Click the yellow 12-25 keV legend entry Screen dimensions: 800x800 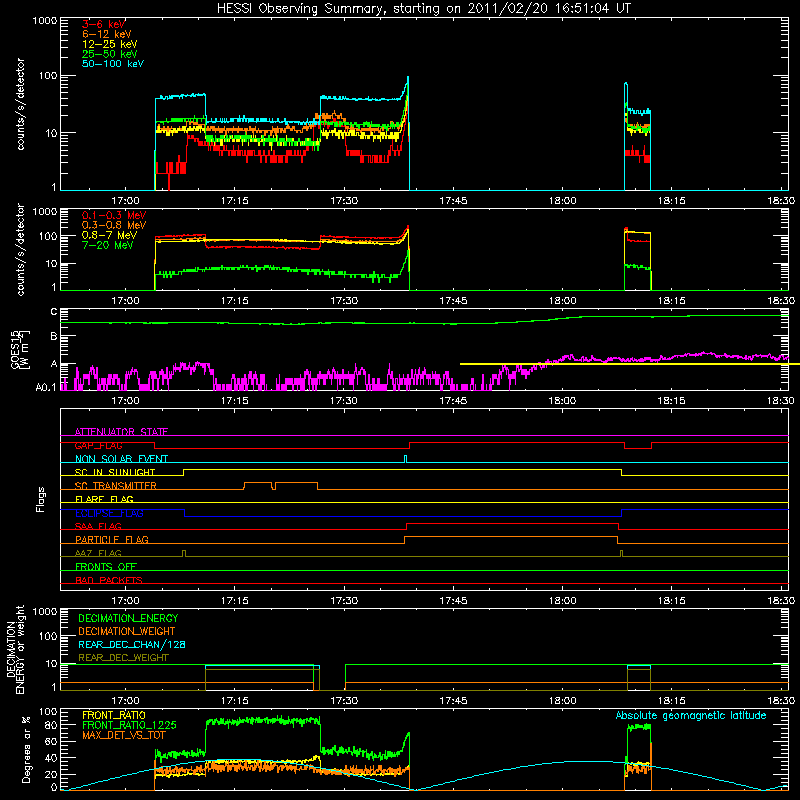point(110,44)
